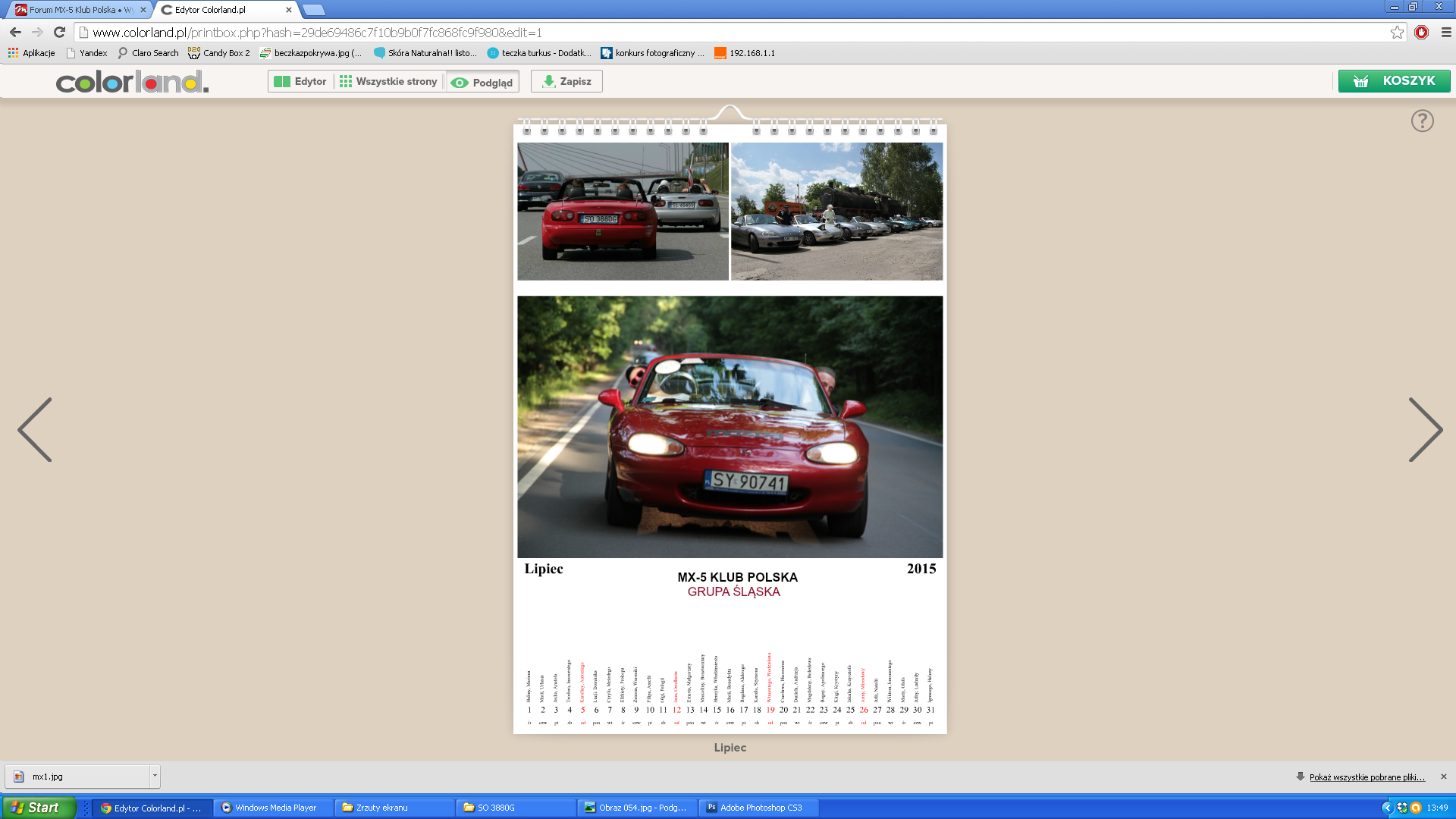The width and height of the screenshot is (1456, 819).
Task: Click the Colorland logo
Action: (x=132, y=81)
